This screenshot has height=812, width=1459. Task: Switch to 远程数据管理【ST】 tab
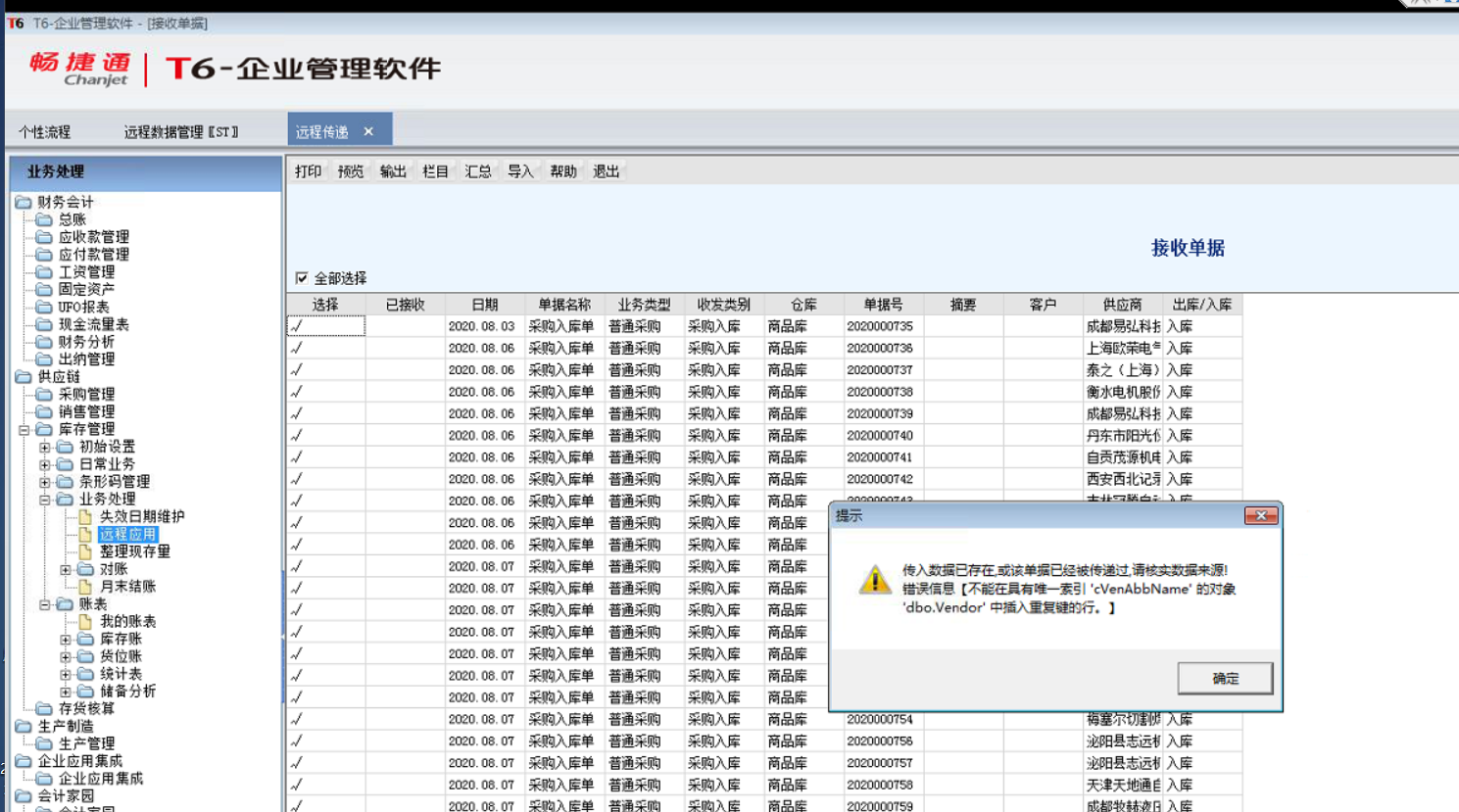[x=181, y=131]
